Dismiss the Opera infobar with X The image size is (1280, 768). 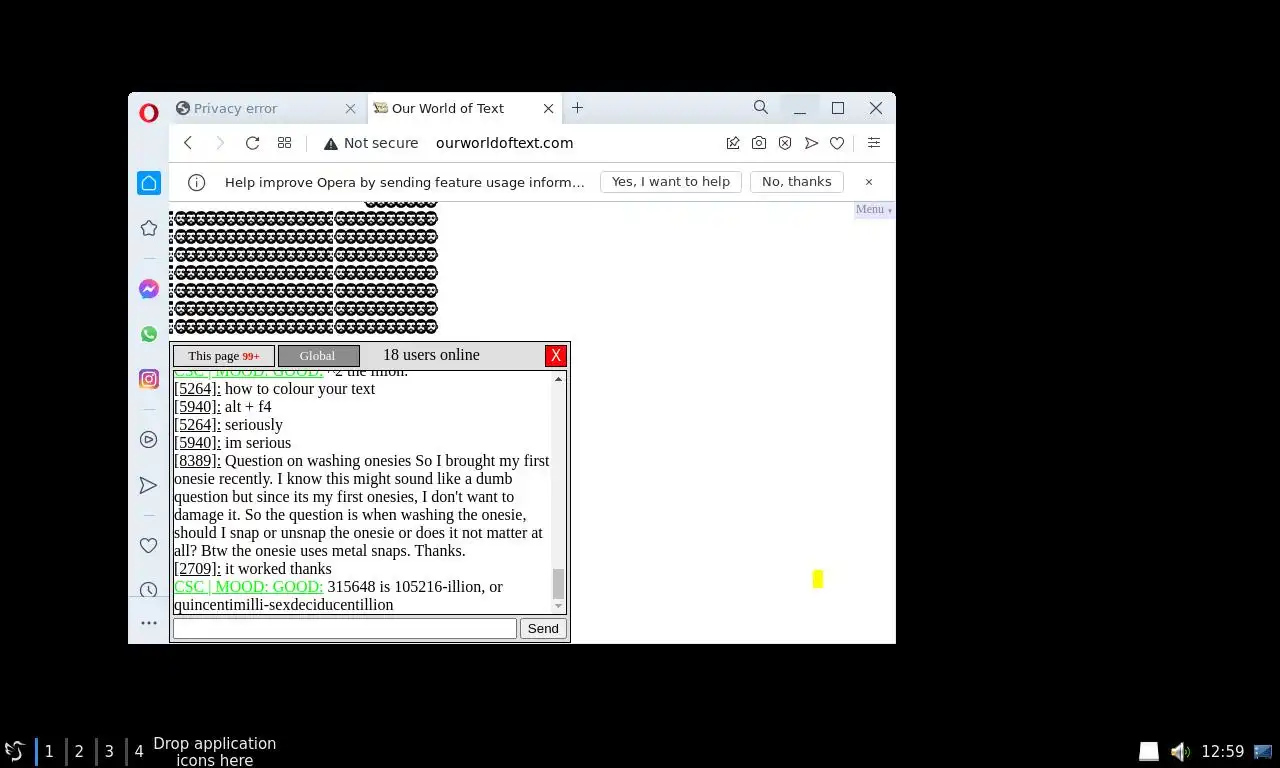869,182
